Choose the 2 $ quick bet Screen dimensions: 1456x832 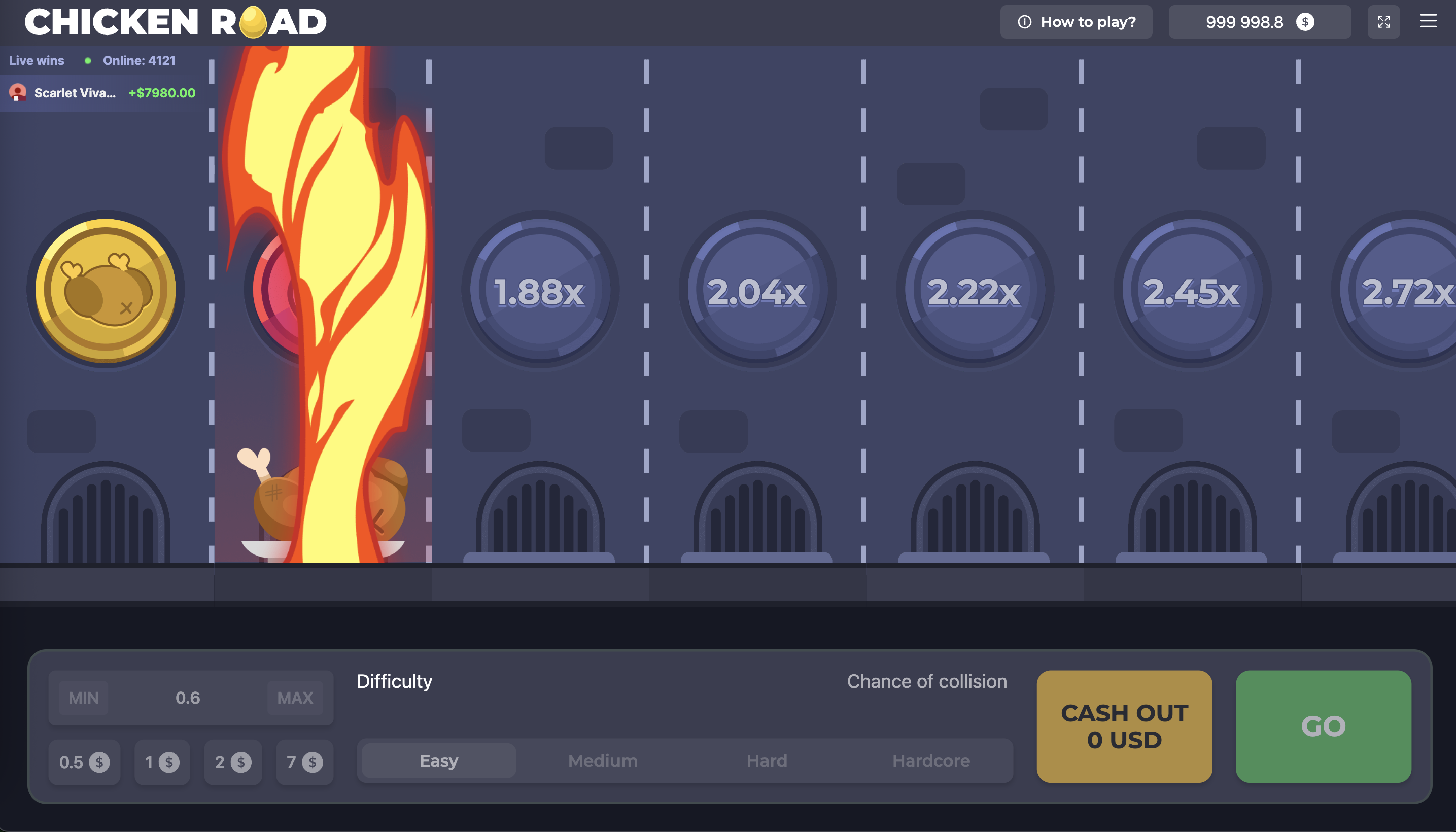232,761
